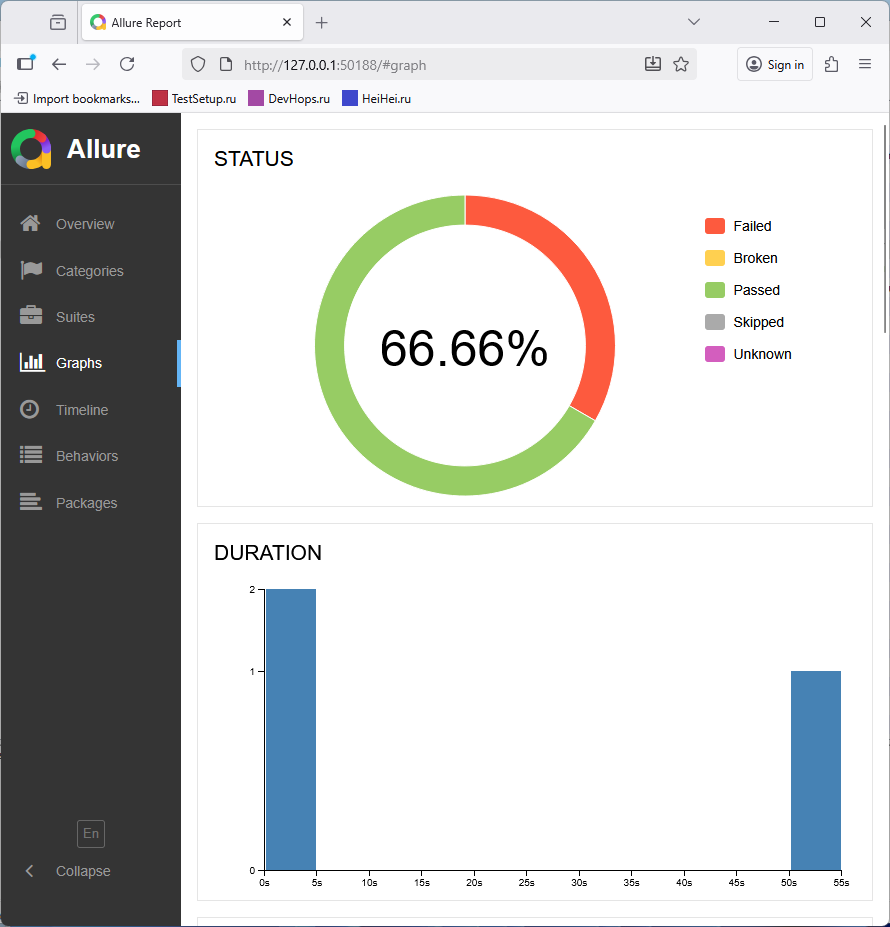890x927 pixels.
Task: Click the Failed legend label
Action: click(752, 226)
